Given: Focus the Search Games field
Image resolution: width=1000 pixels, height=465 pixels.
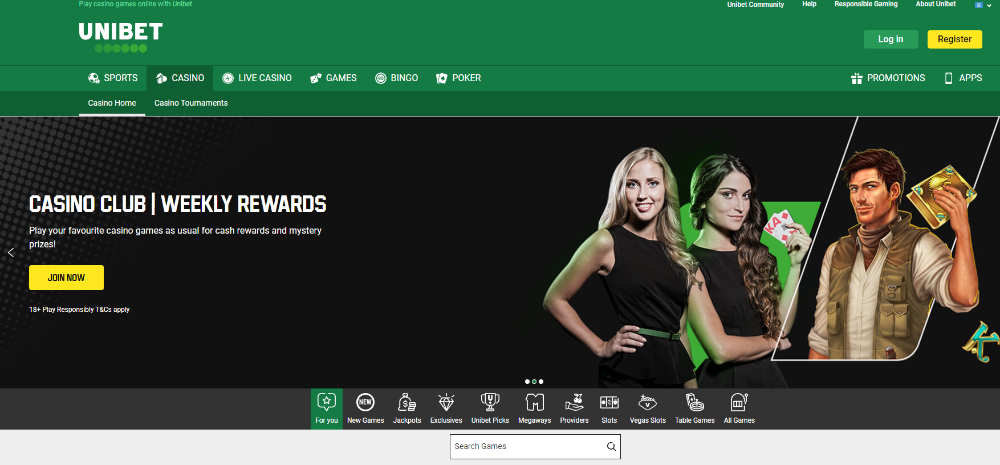Looking at the screenshot, I should [535, 447].
